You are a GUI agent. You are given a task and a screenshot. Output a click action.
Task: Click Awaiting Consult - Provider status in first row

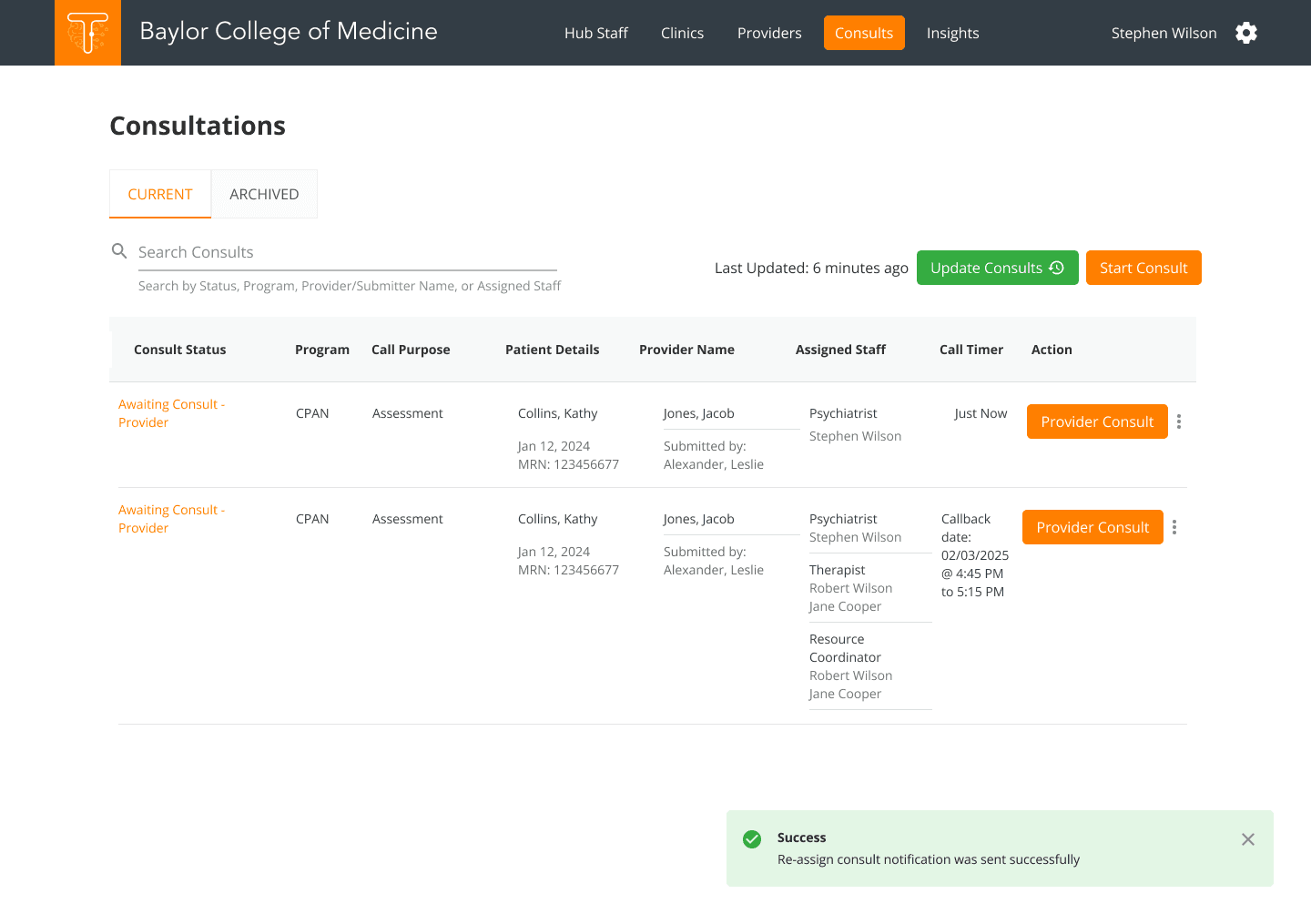(x=171, y=413)
